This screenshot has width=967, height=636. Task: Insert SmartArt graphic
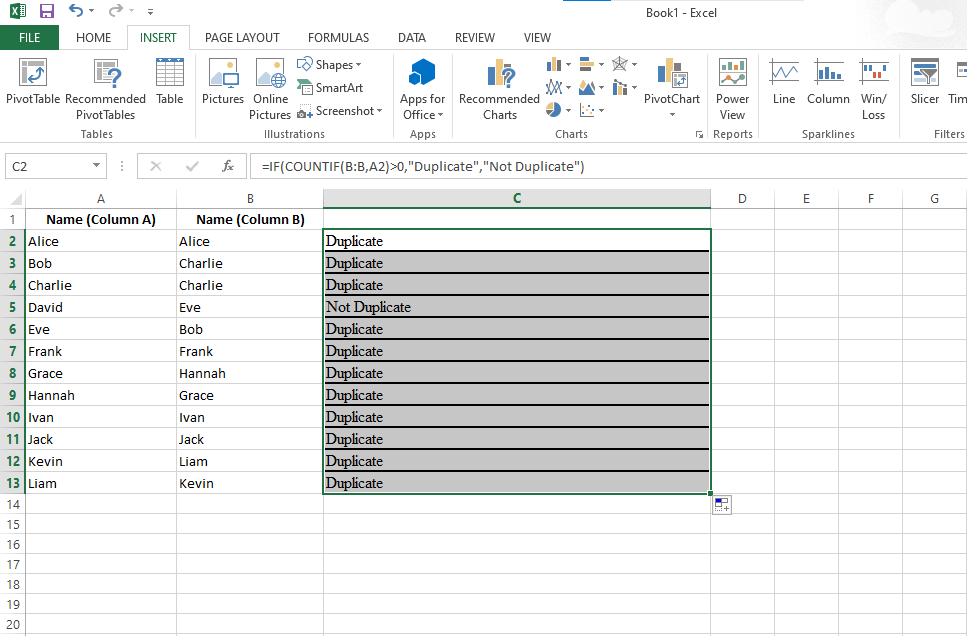tap(330, 88)
